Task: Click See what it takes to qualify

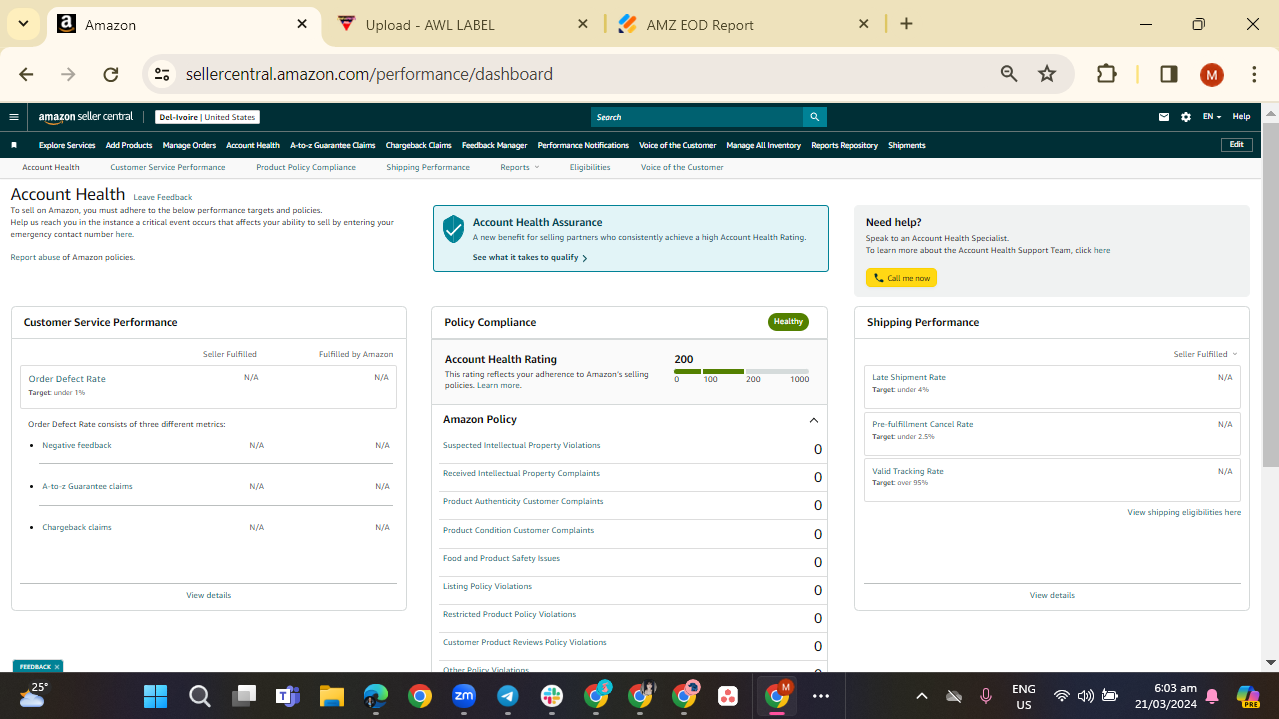Action: pyautogui.click(x=529, y=258)
